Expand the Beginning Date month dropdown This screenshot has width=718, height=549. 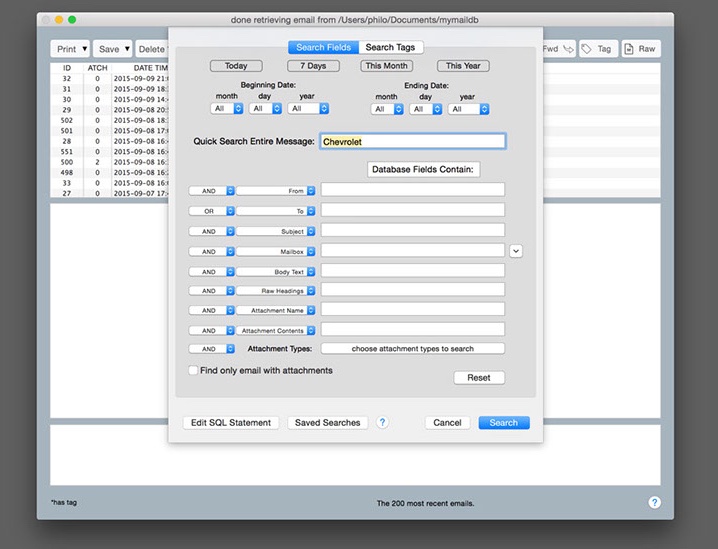(227, 109)
